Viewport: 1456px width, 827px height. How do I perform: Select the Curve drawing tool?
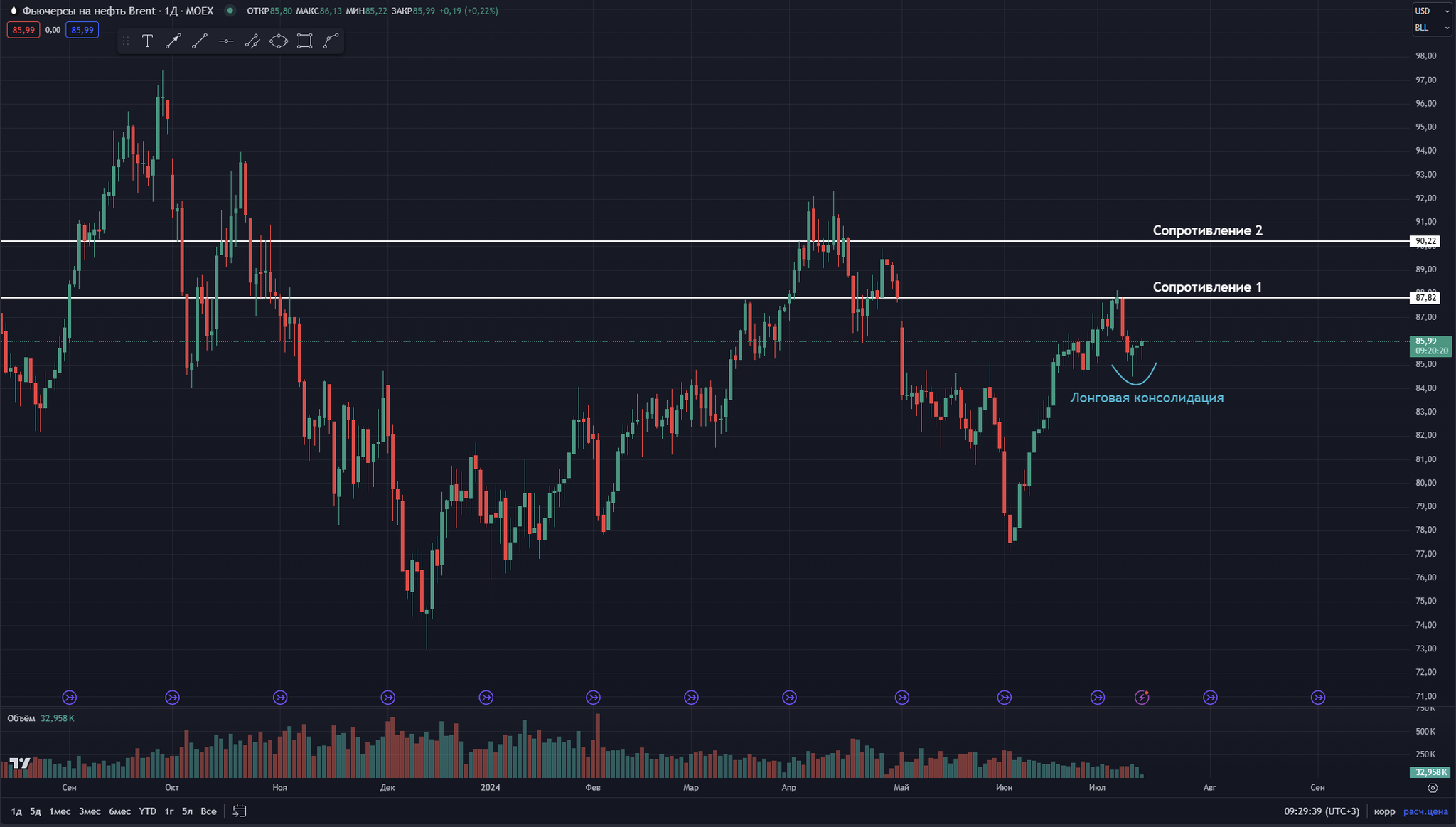click(x=331, y=41)
